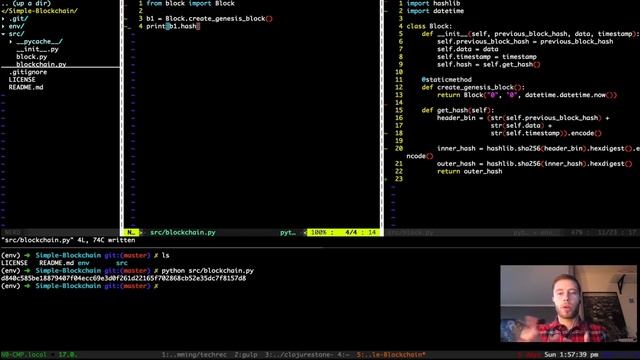Image resolution: width=640 pixels, height=360 pixels.
Task: Click 'import datetime' in block.py pane
Action: [435, 11]
